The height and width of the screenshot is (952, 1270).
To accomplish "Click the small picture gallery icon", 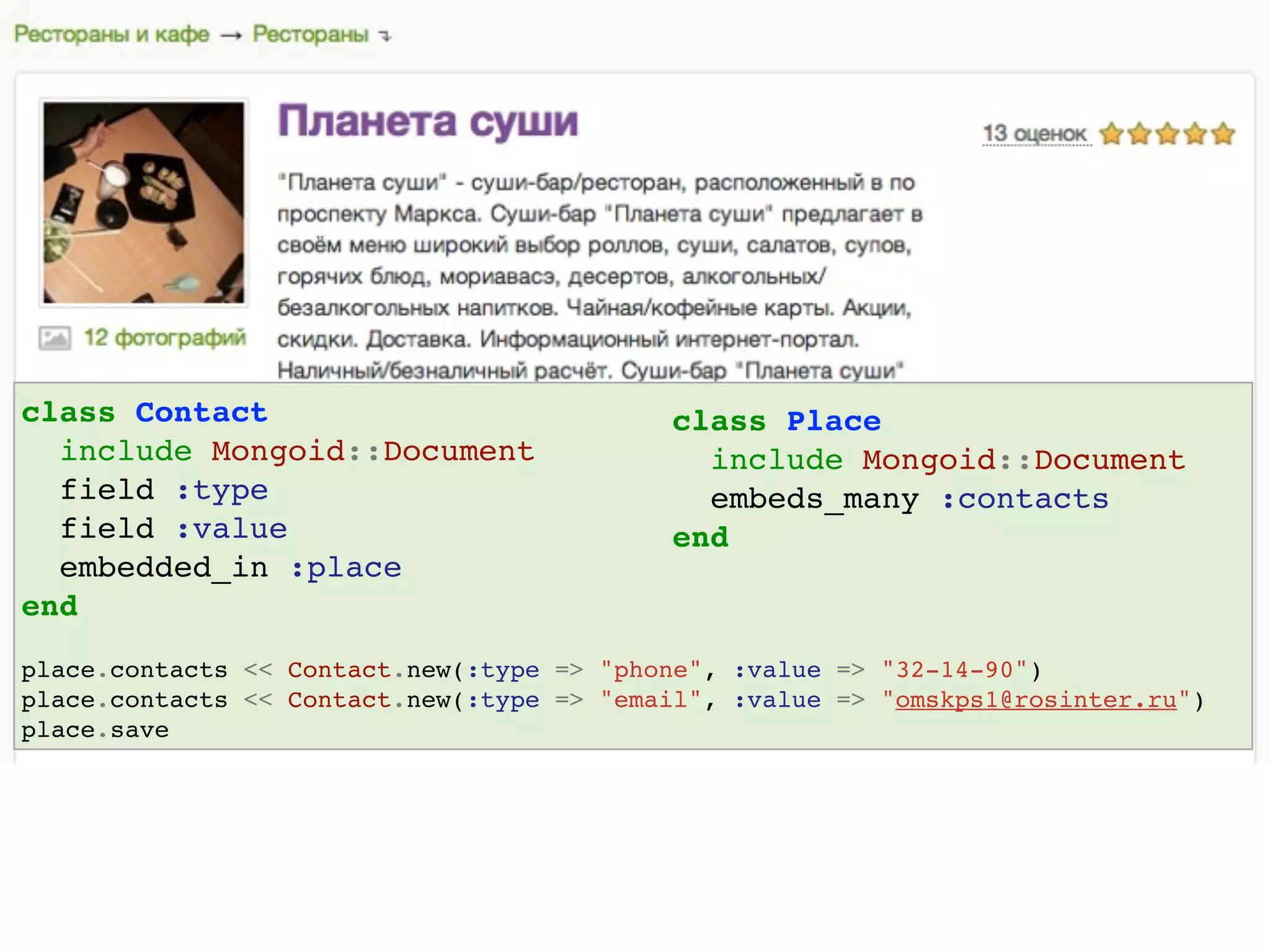I will pos(55,338).
